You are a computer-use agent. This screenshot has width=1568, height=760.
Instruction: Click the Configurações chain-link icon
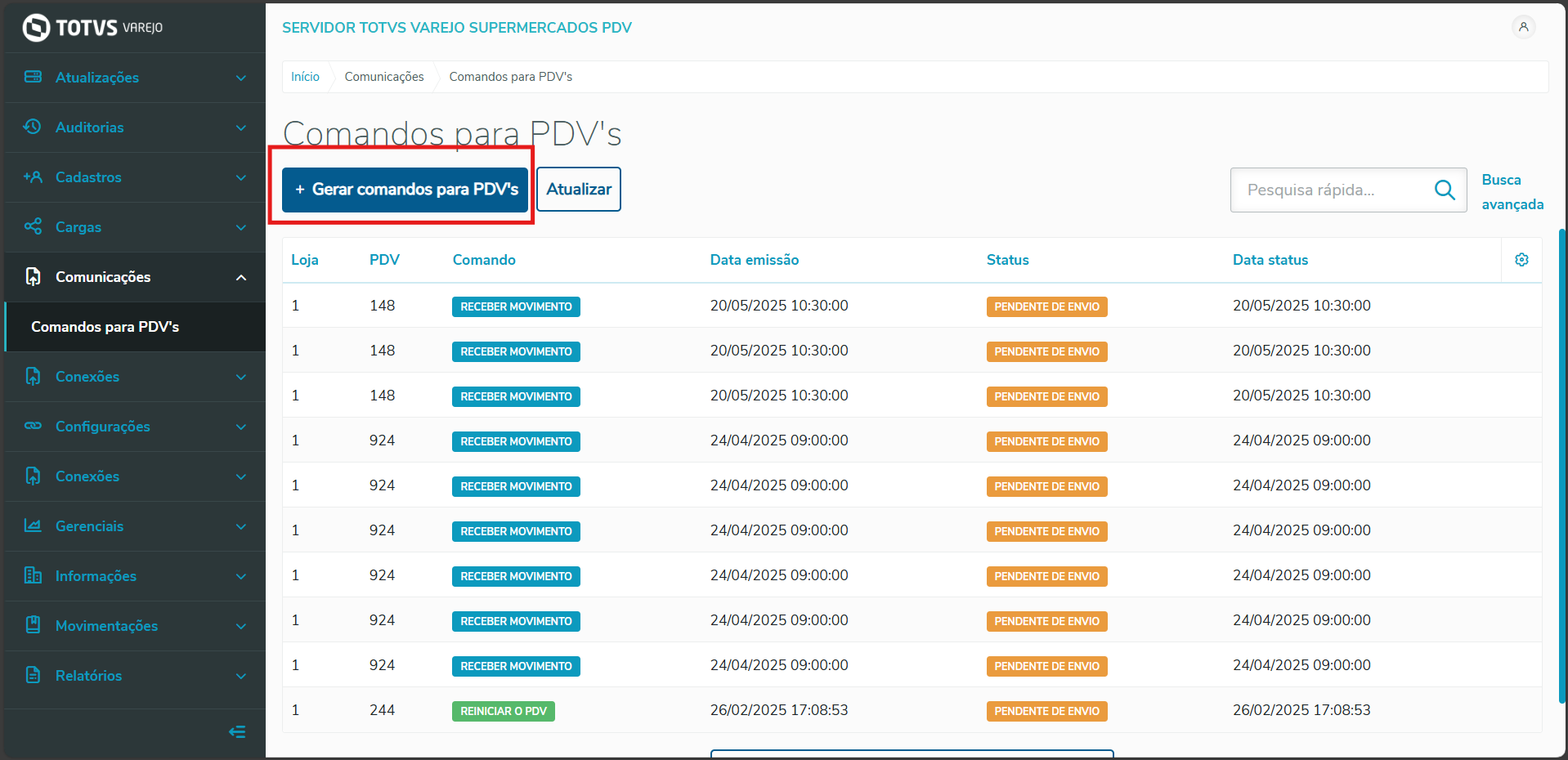click(x=33, y=426)
